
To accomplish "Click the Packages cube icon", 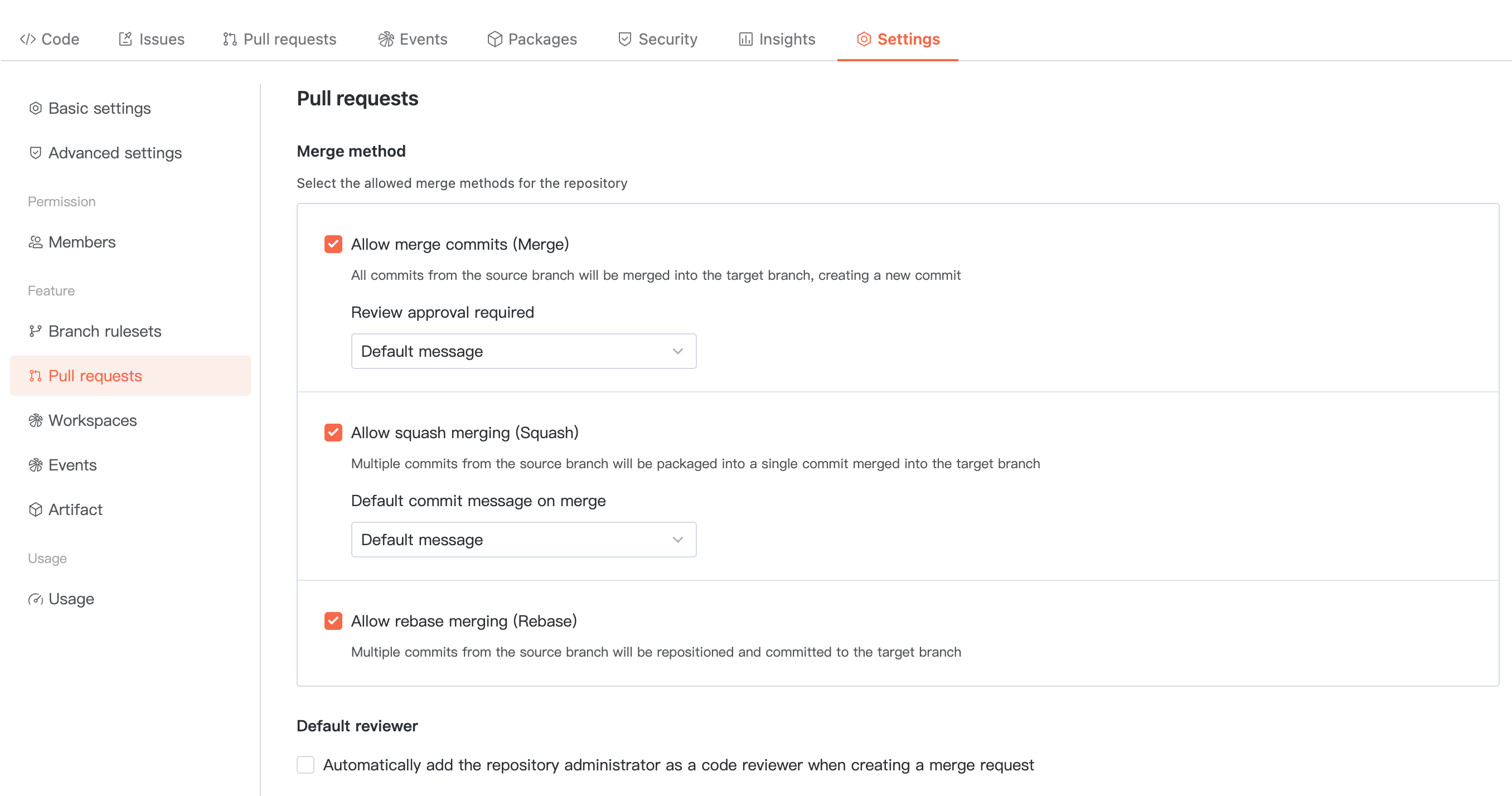I will (x=495, y=40).
